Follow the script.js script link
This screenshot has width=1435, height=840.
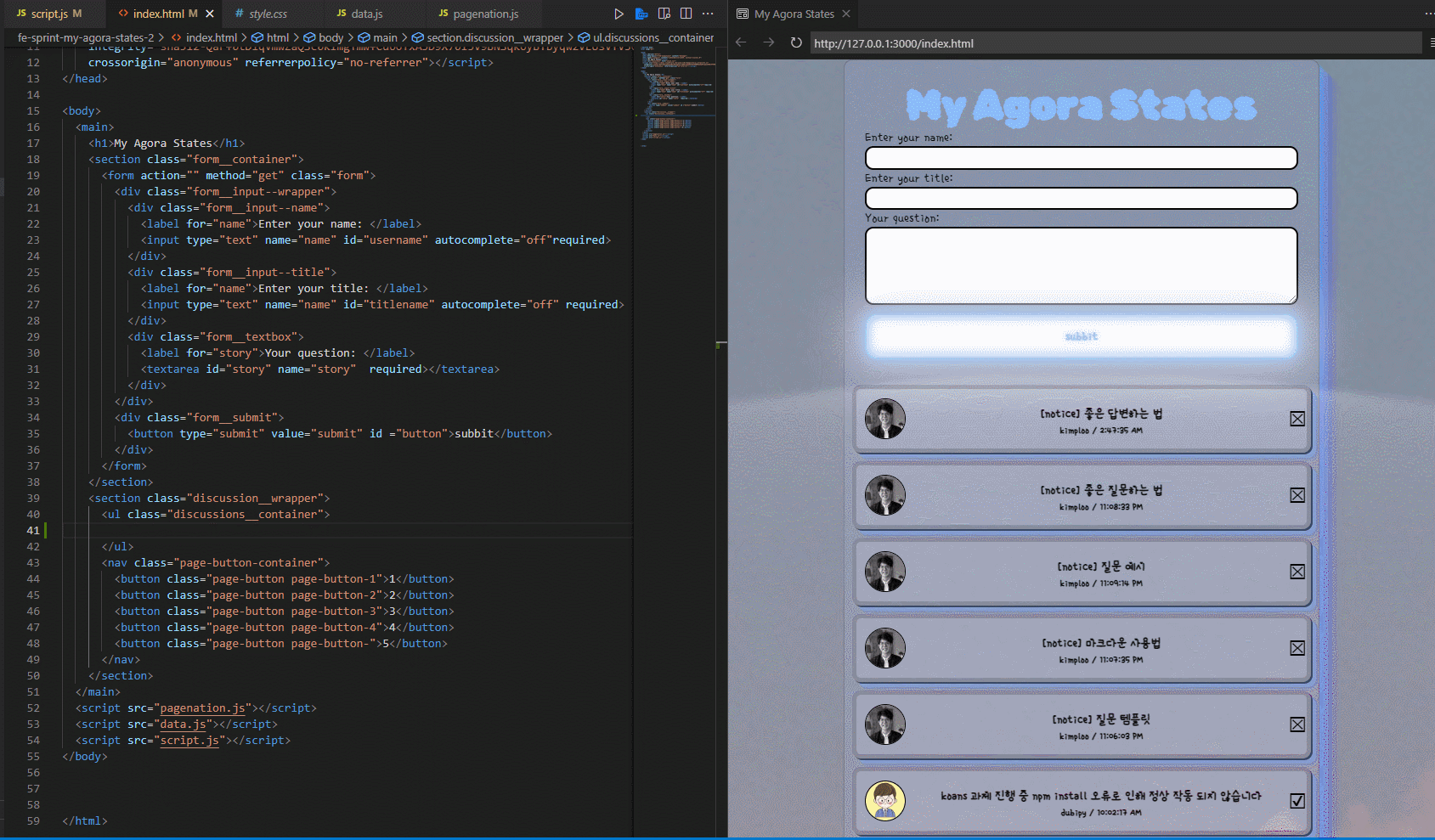click(190, 741)
